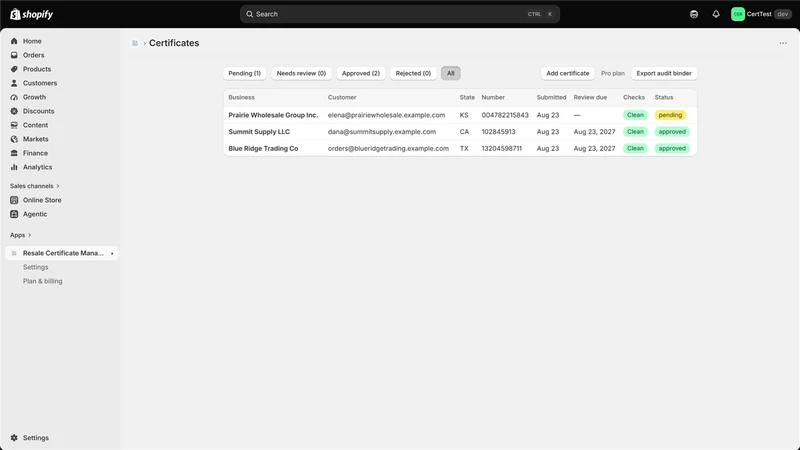
Task: Click the Pro plan label
Action: [x=613, y=73]
